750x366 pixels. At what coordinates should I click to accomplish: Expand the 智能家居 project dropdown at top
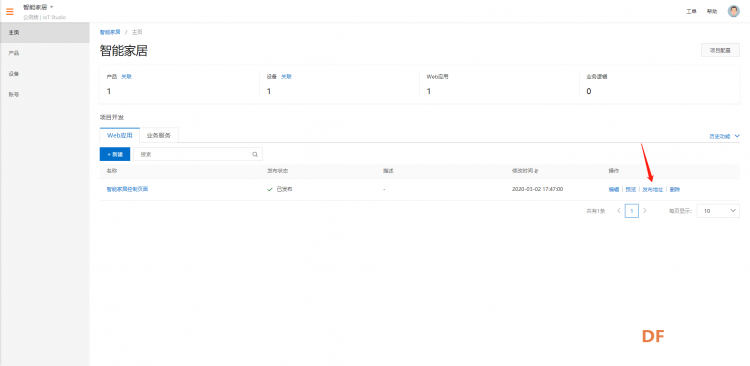pyautogui.click(x=38, y=7)
